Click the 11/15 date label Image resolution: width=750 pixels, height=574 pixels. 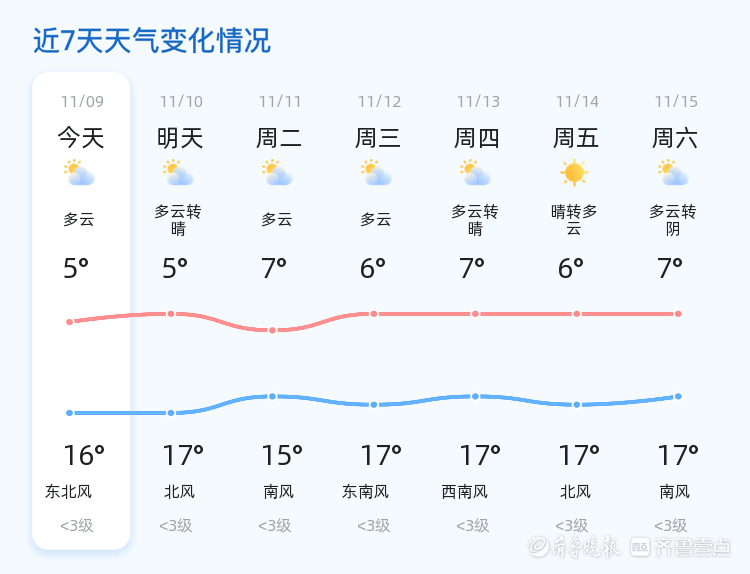(676, 101)
